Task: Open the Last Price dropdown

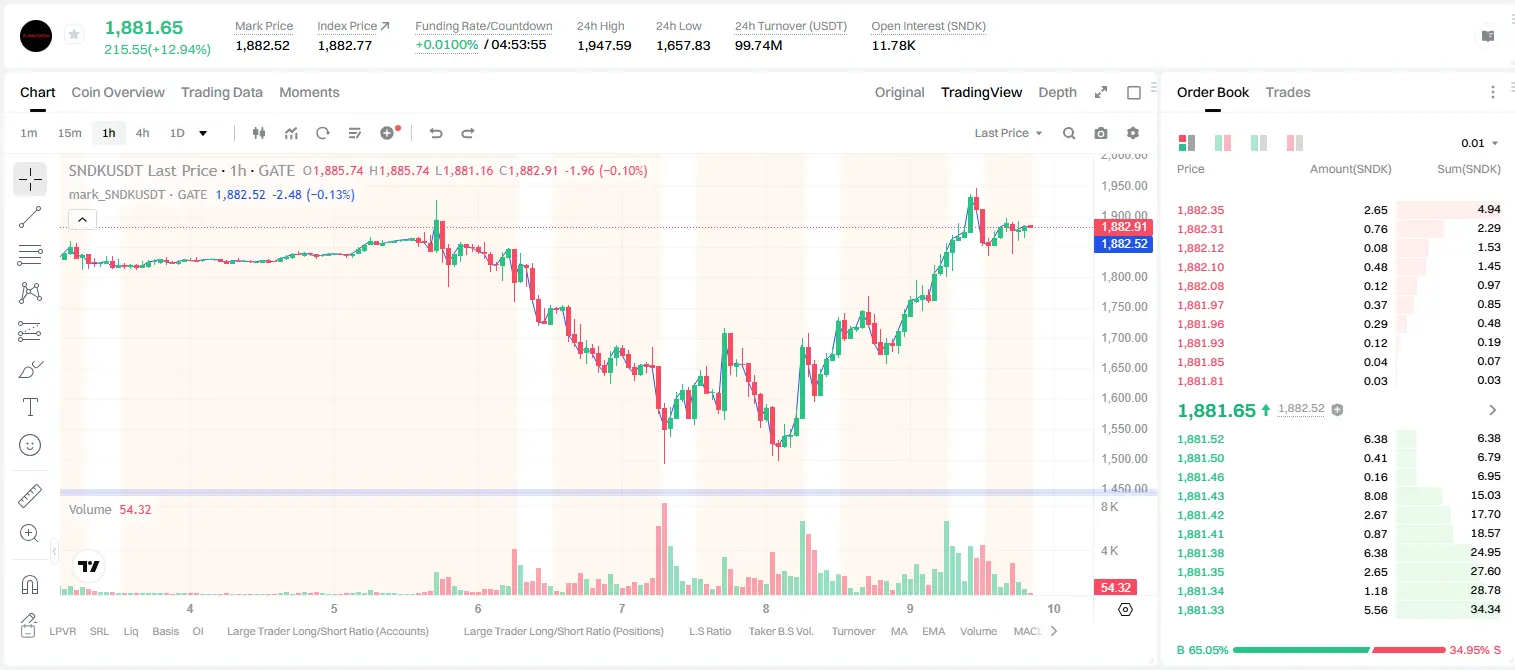Action: pos(1008,133)
